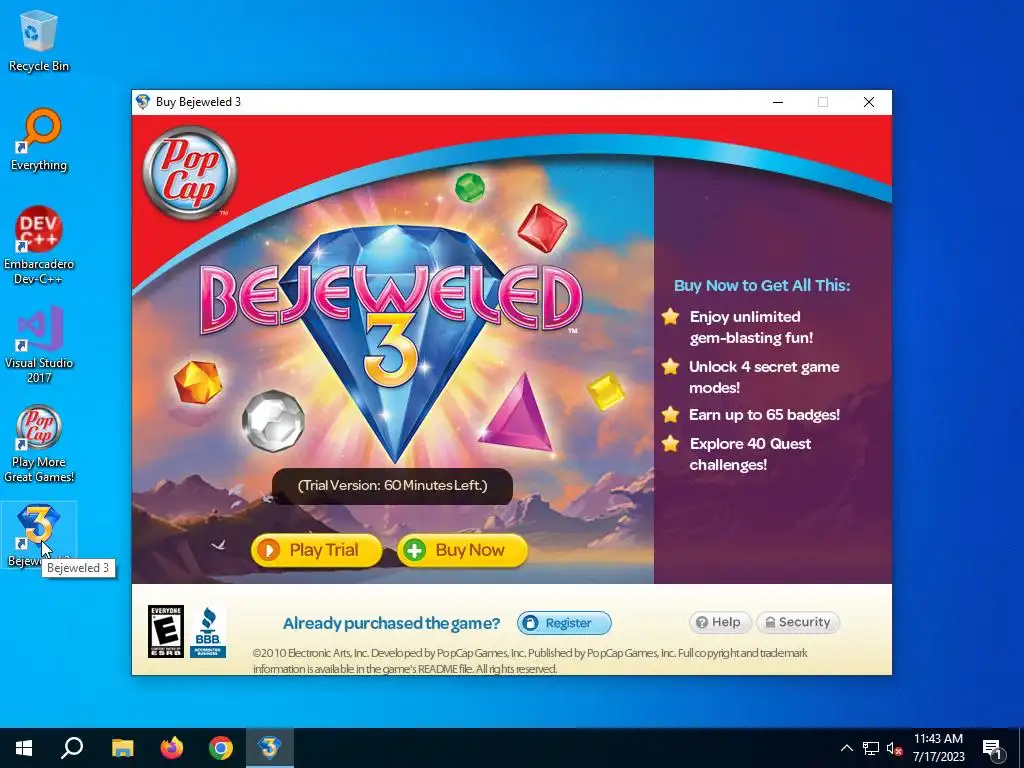The width and height of the screenshot is (1024, 768).
Task: Click the BBB accredited business badge
Action: tap(208, 632)
